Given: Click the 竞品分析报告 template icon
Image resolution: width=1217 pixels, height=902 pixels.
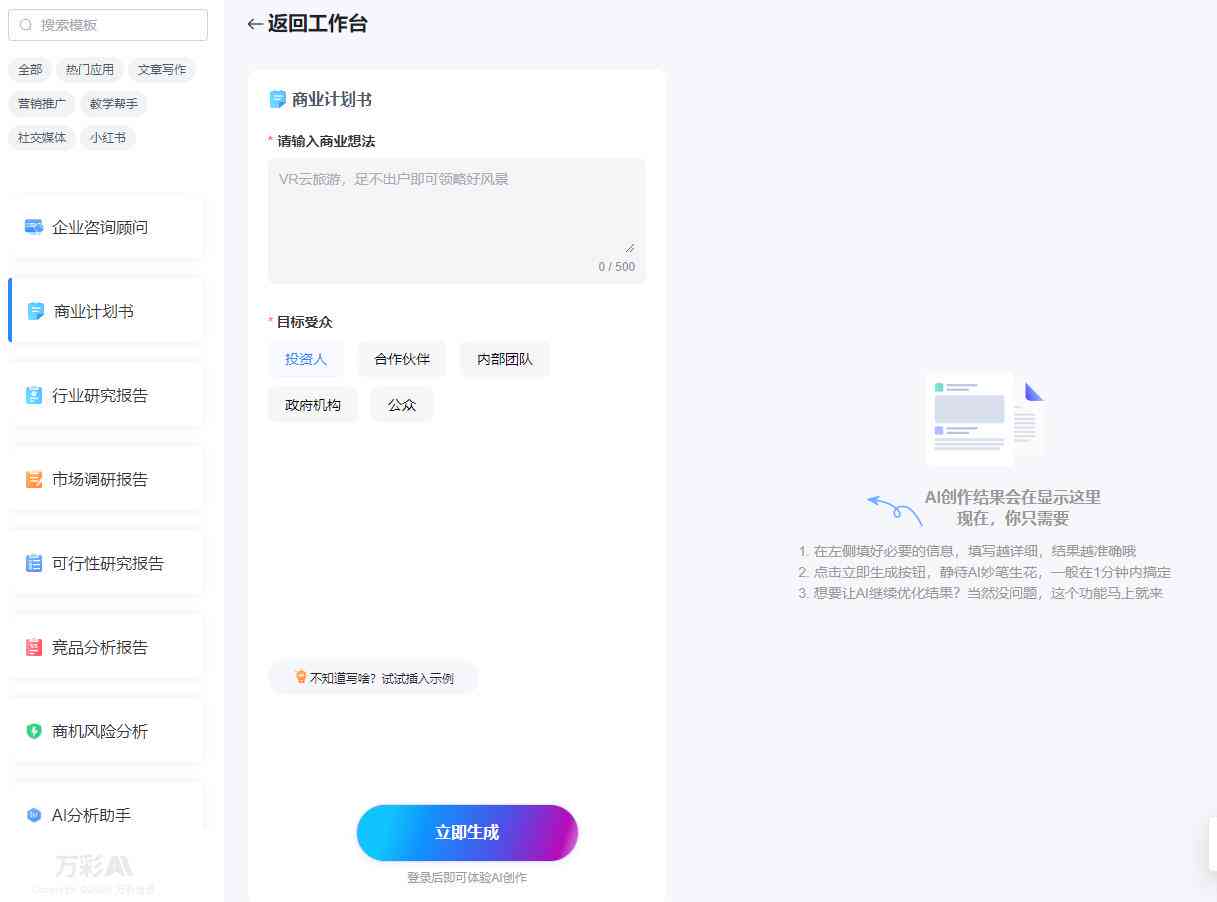Looking at the screenshot, I should coord(34,647).
